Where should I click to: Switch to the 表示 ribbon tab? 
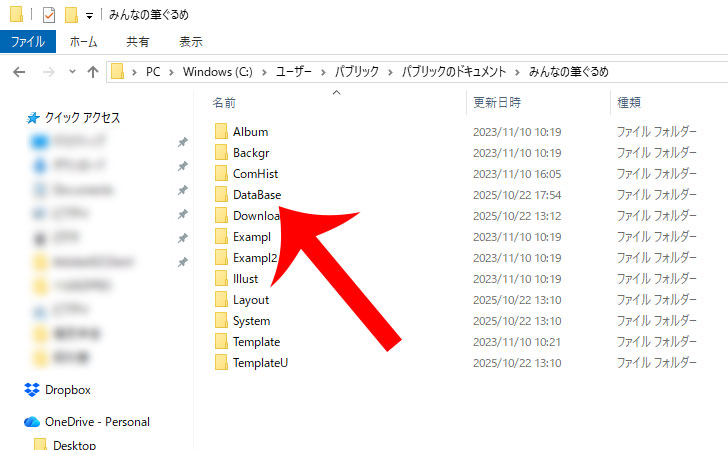click(190, 42)
